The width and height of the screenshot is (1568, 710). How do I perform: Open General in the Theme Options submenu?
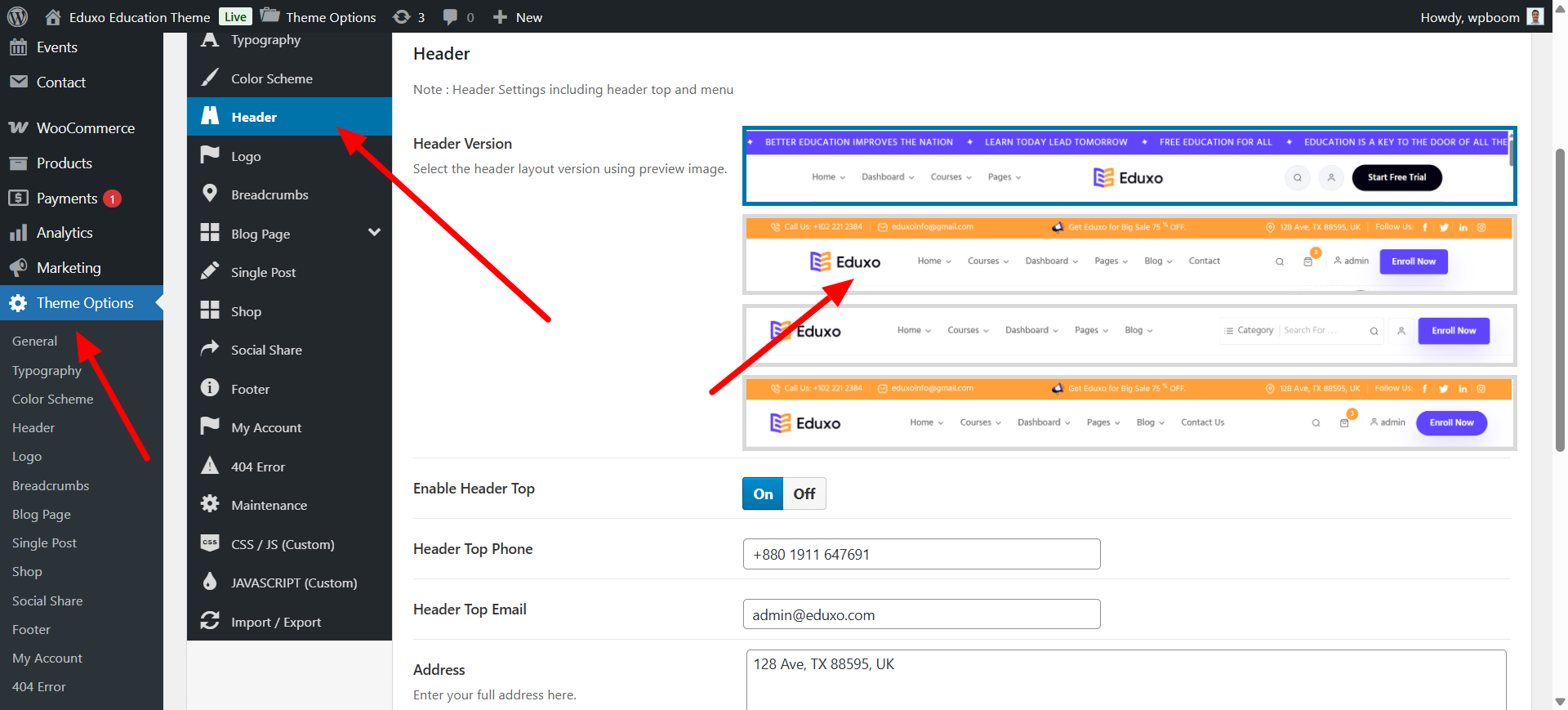tap(34, 342)
